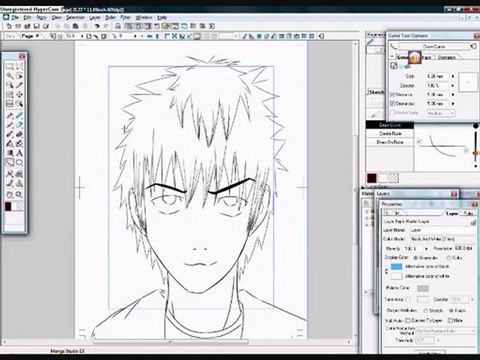480x360 pixels.
Task: Click the blue X icon in page toolbar
Action: click(x=174, y=36)
